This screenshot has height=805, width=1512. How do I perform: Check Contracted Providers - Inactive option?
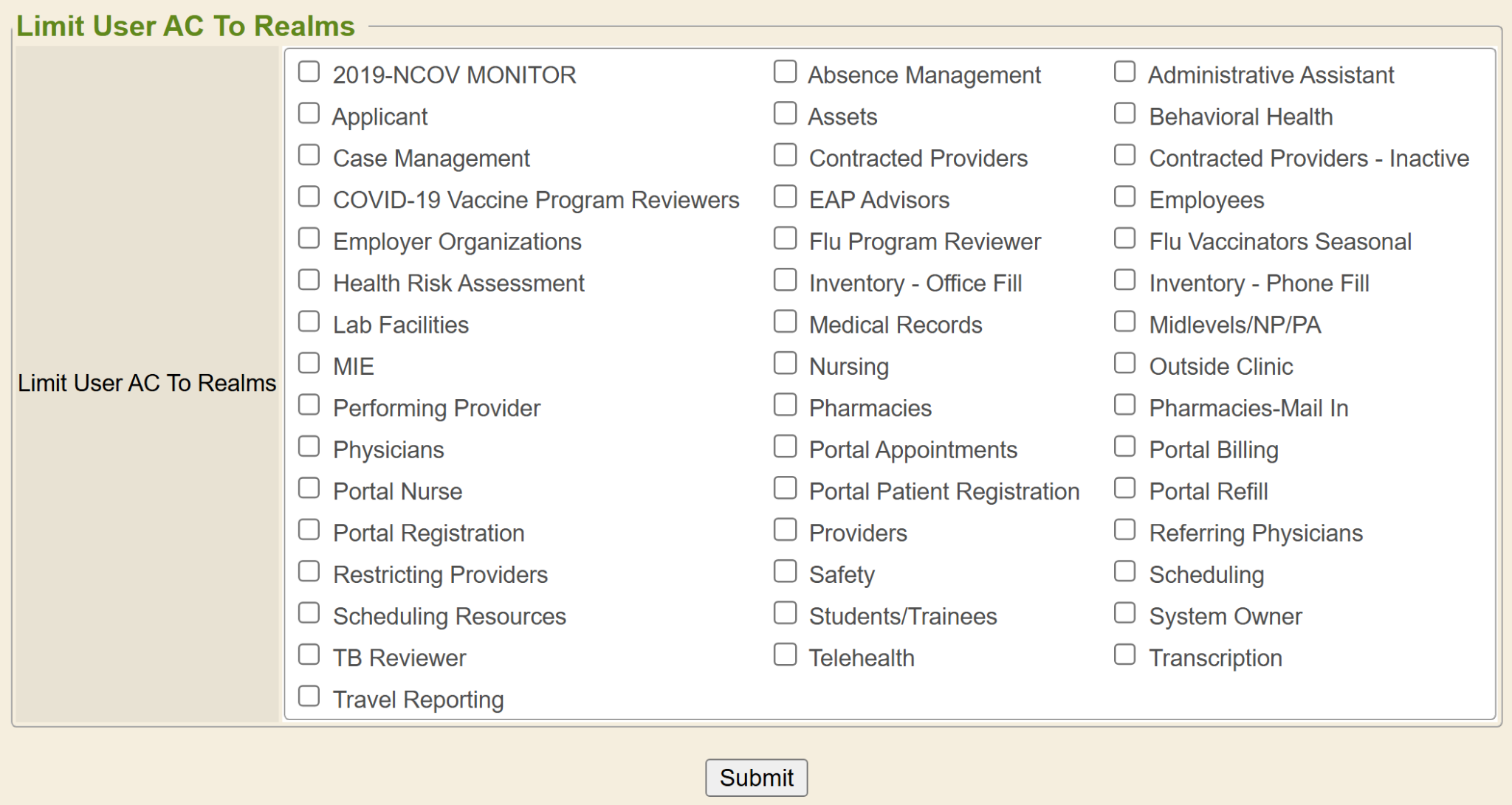1124,156
